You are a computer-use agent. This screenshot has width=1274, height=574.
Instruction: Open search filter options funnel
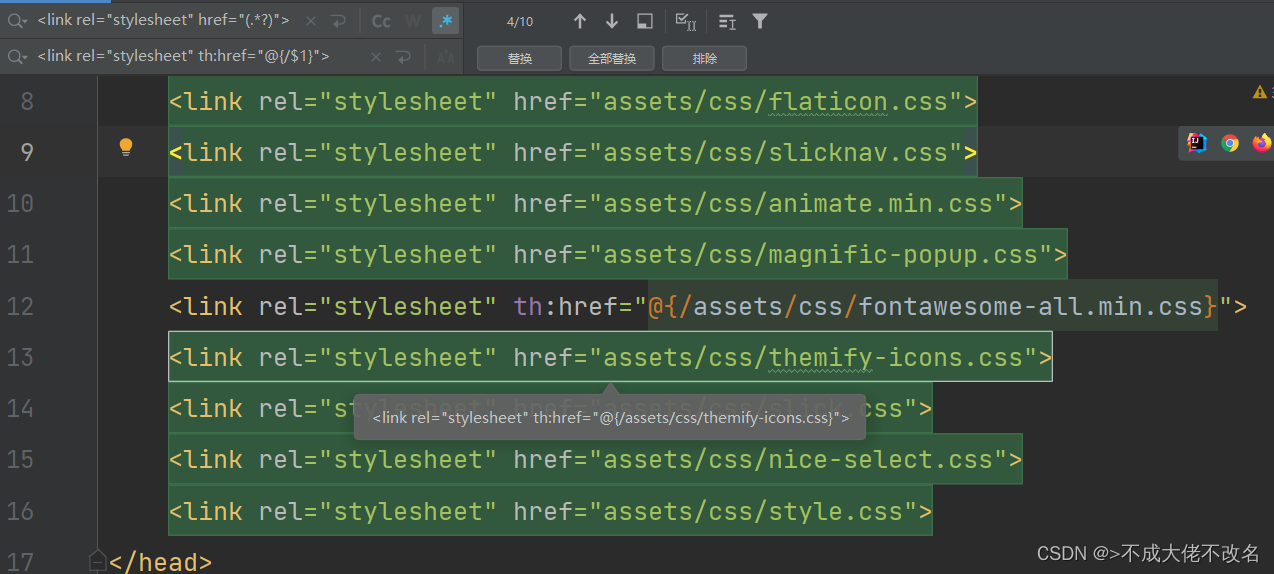click(x=760, y=21)
